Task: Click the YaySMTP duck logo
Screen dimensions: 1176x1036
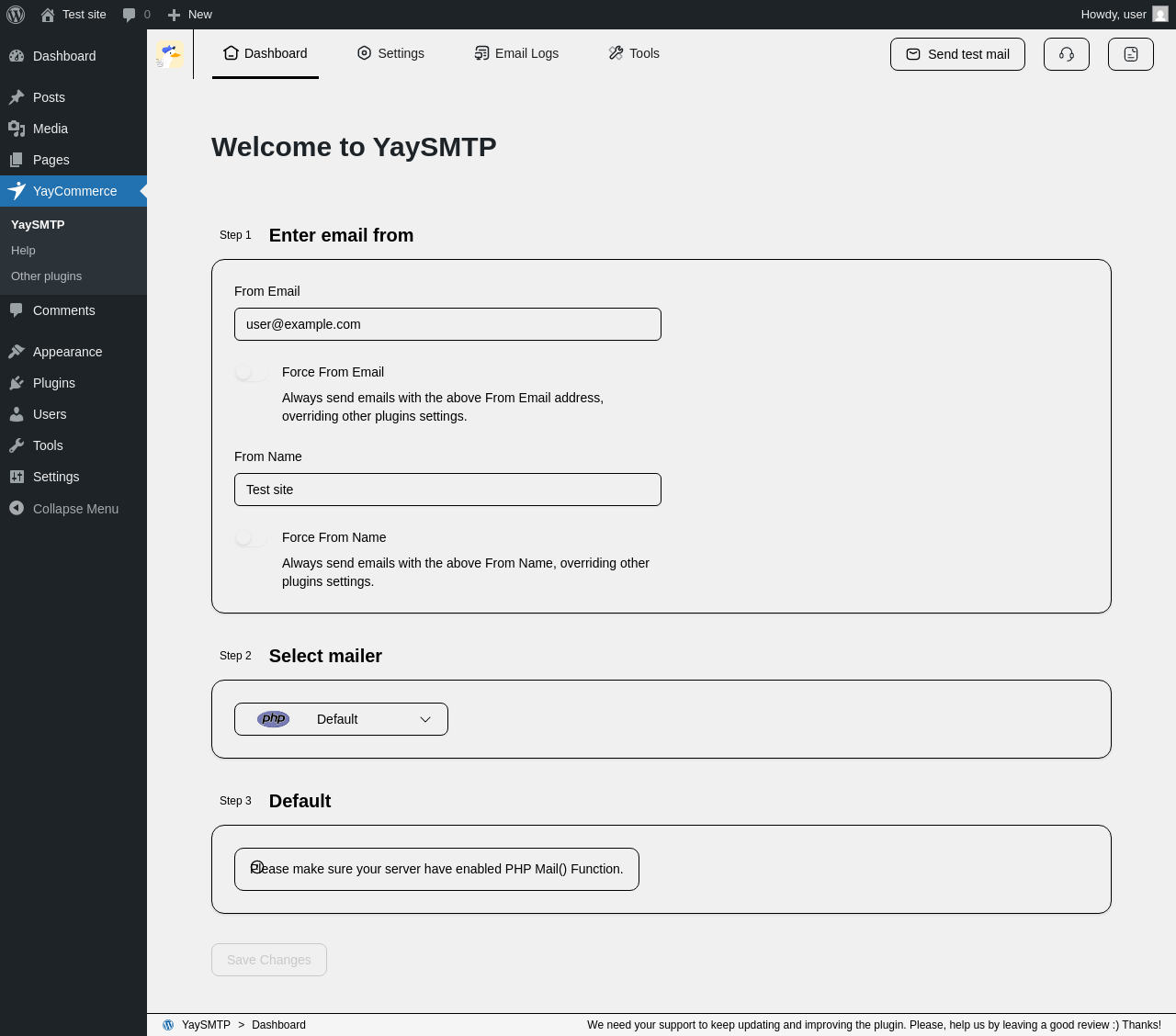Action: point(169,54)
